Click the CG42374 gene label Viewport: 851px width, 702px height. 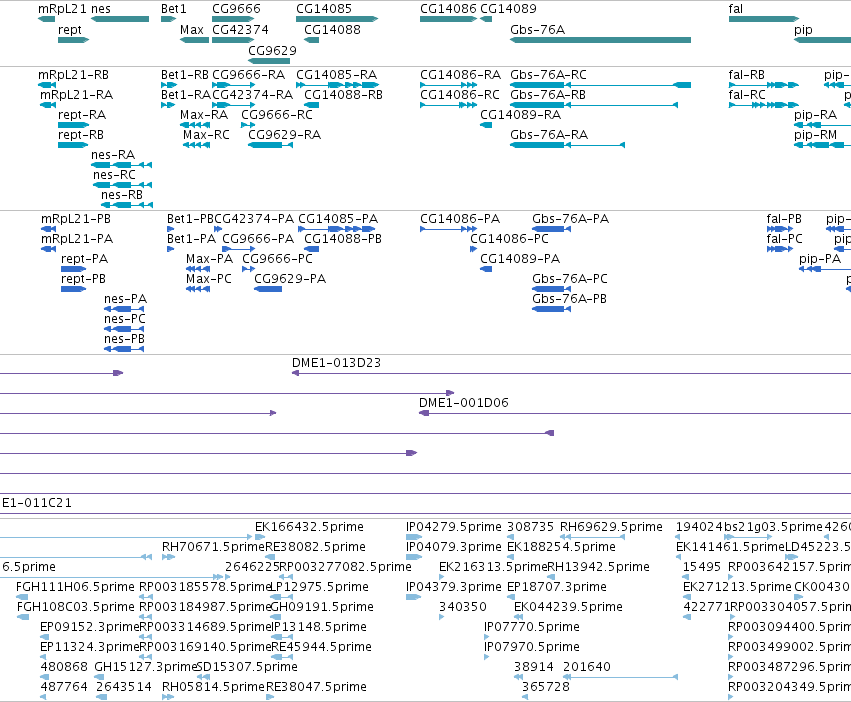pos(240,30)
